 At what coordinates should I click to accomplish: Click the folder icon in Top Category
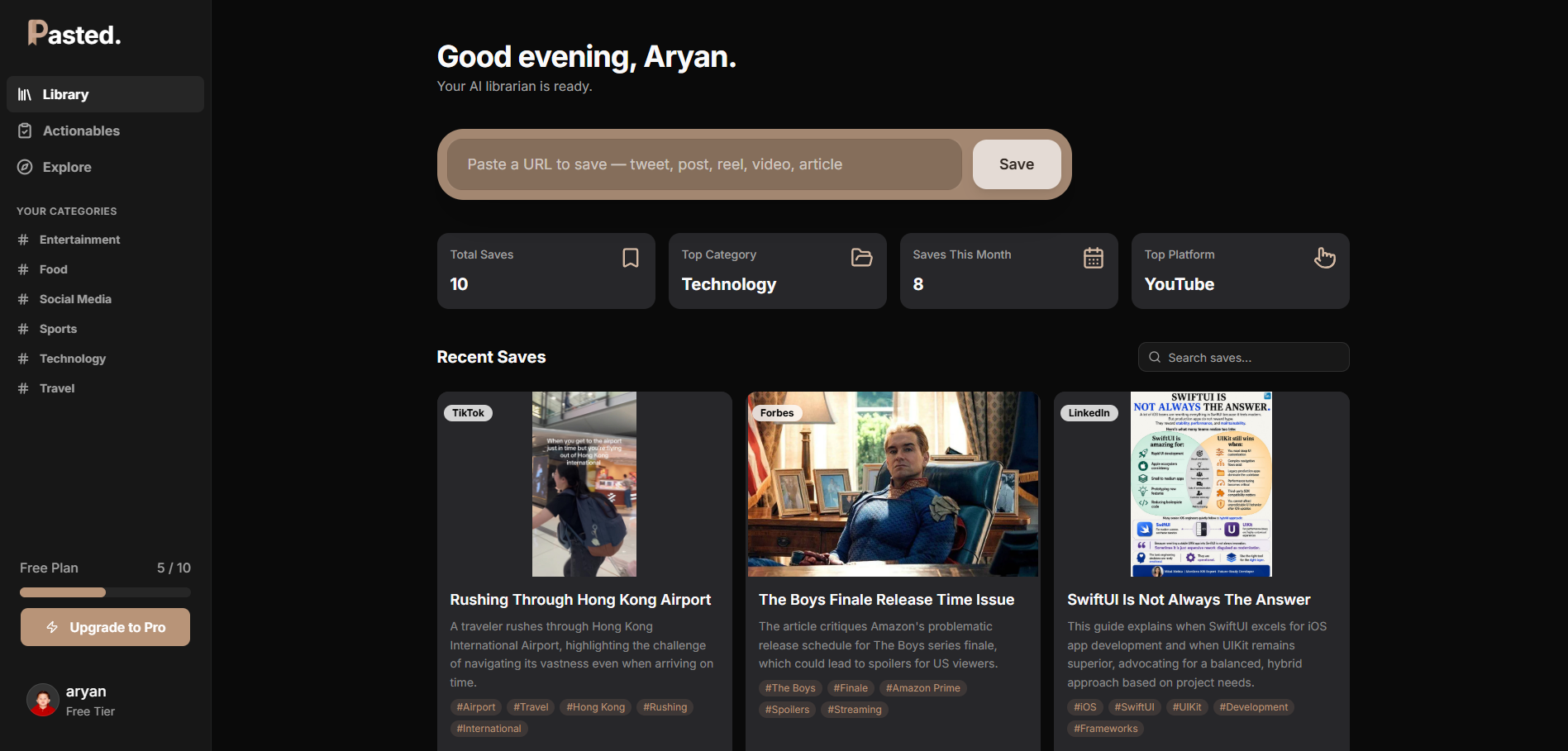[862, 258]
